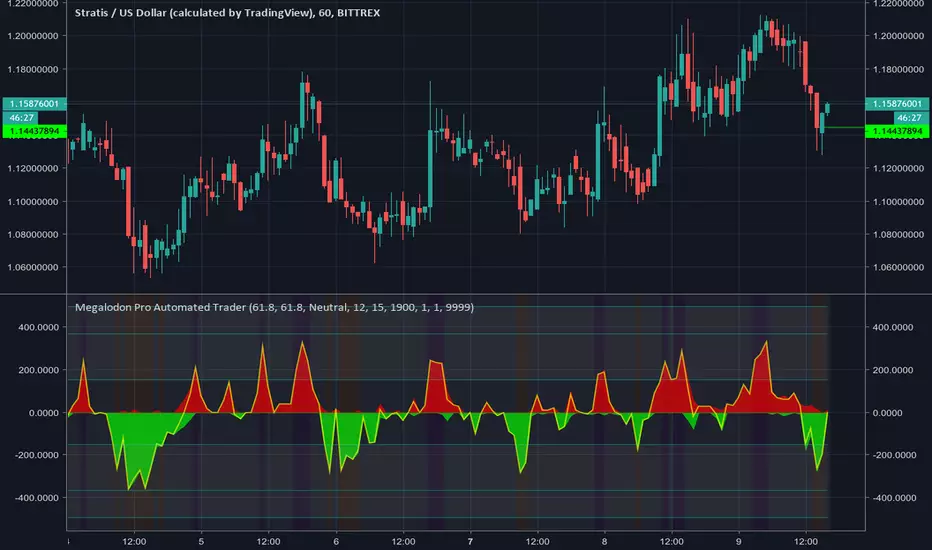Click the 200.0000 indicator value on right axis

(x=893, y=370)
